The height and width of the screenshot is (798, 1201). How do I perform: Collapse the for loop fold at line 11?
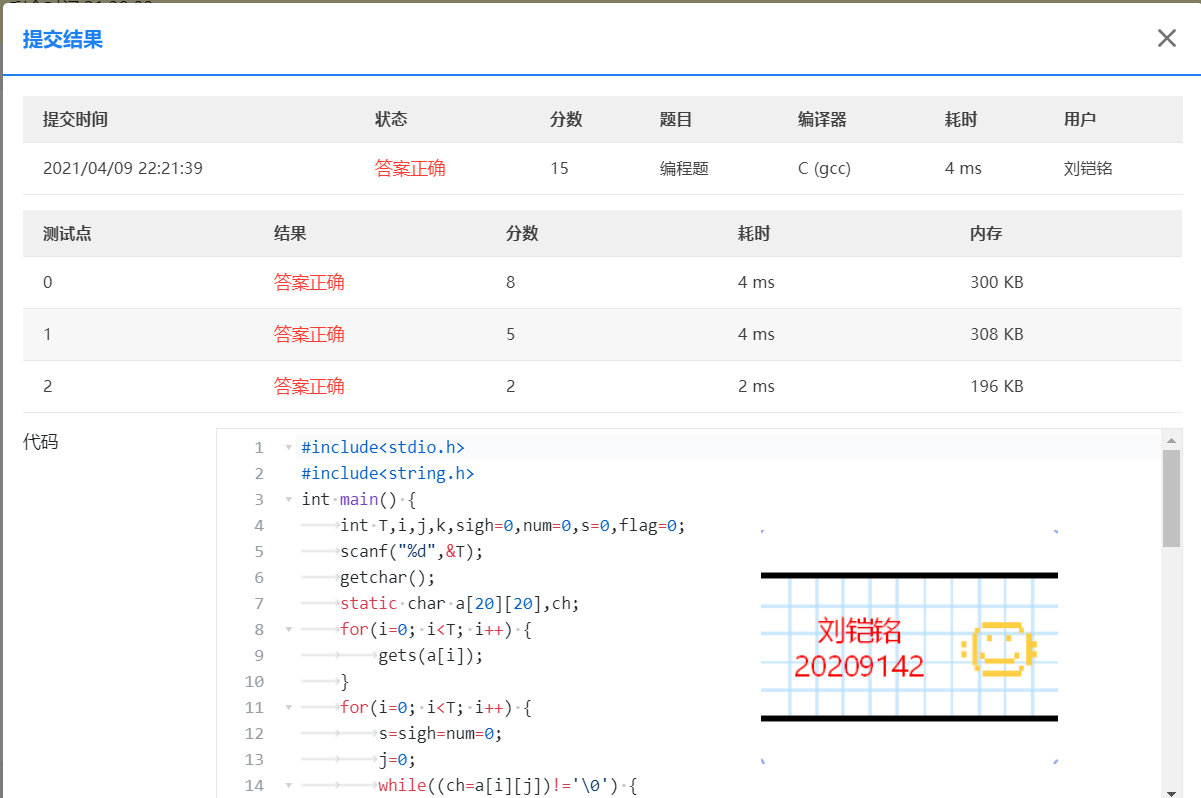point(289,708)
